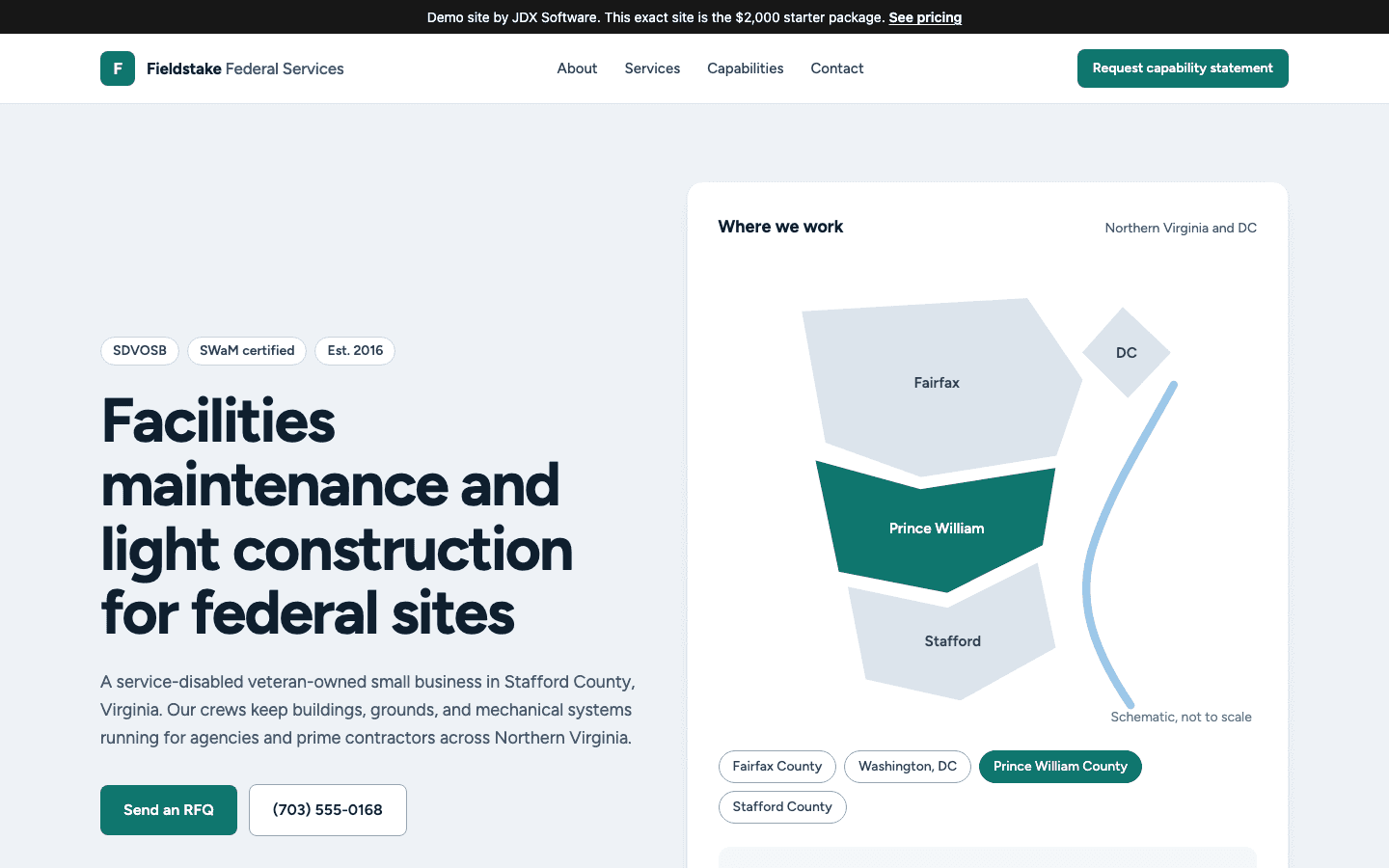
Task: Click the Send an RFQ button
Action: point(169,810)
